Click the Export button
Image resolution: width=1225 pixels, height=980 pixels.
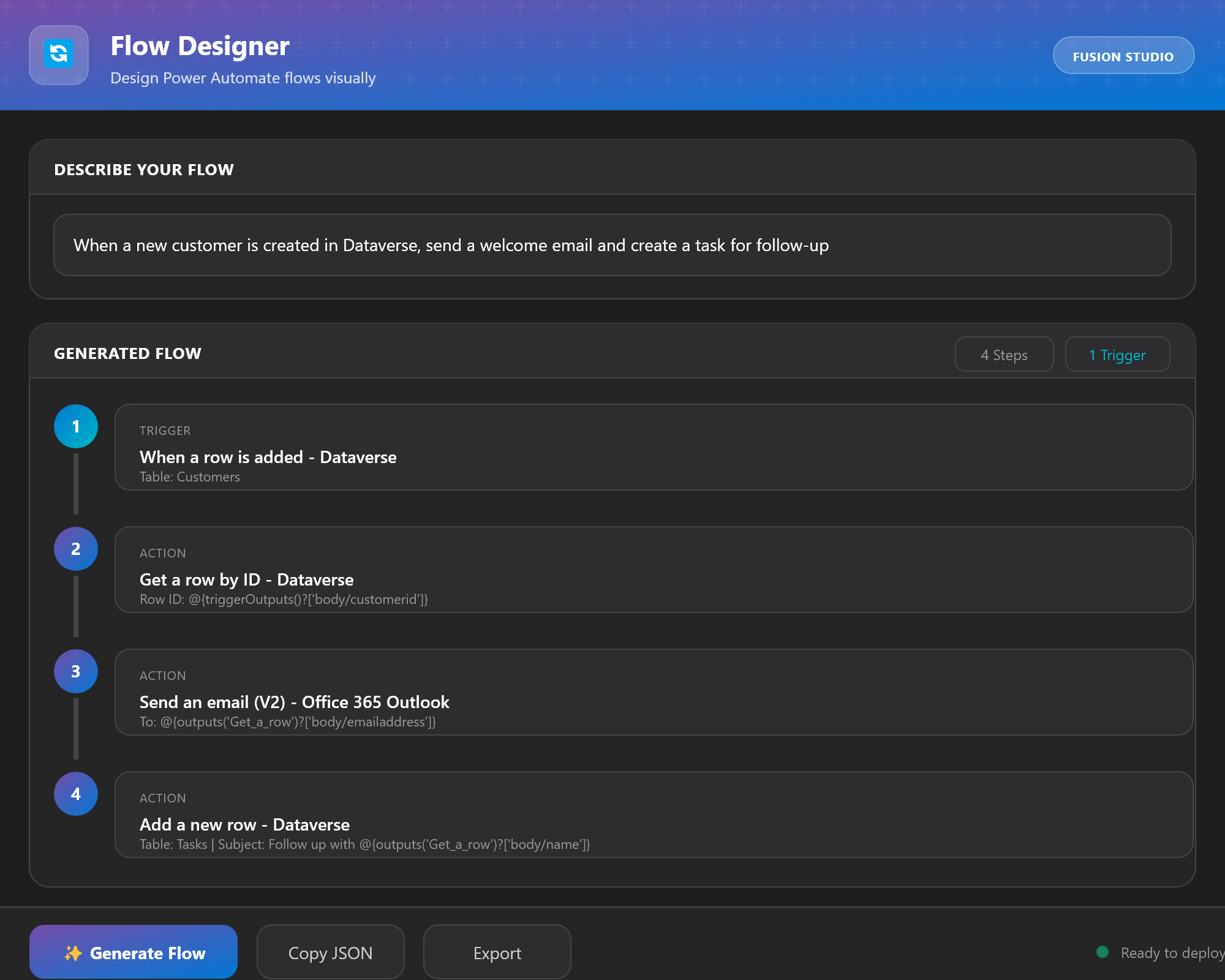[x=496, y=952]
